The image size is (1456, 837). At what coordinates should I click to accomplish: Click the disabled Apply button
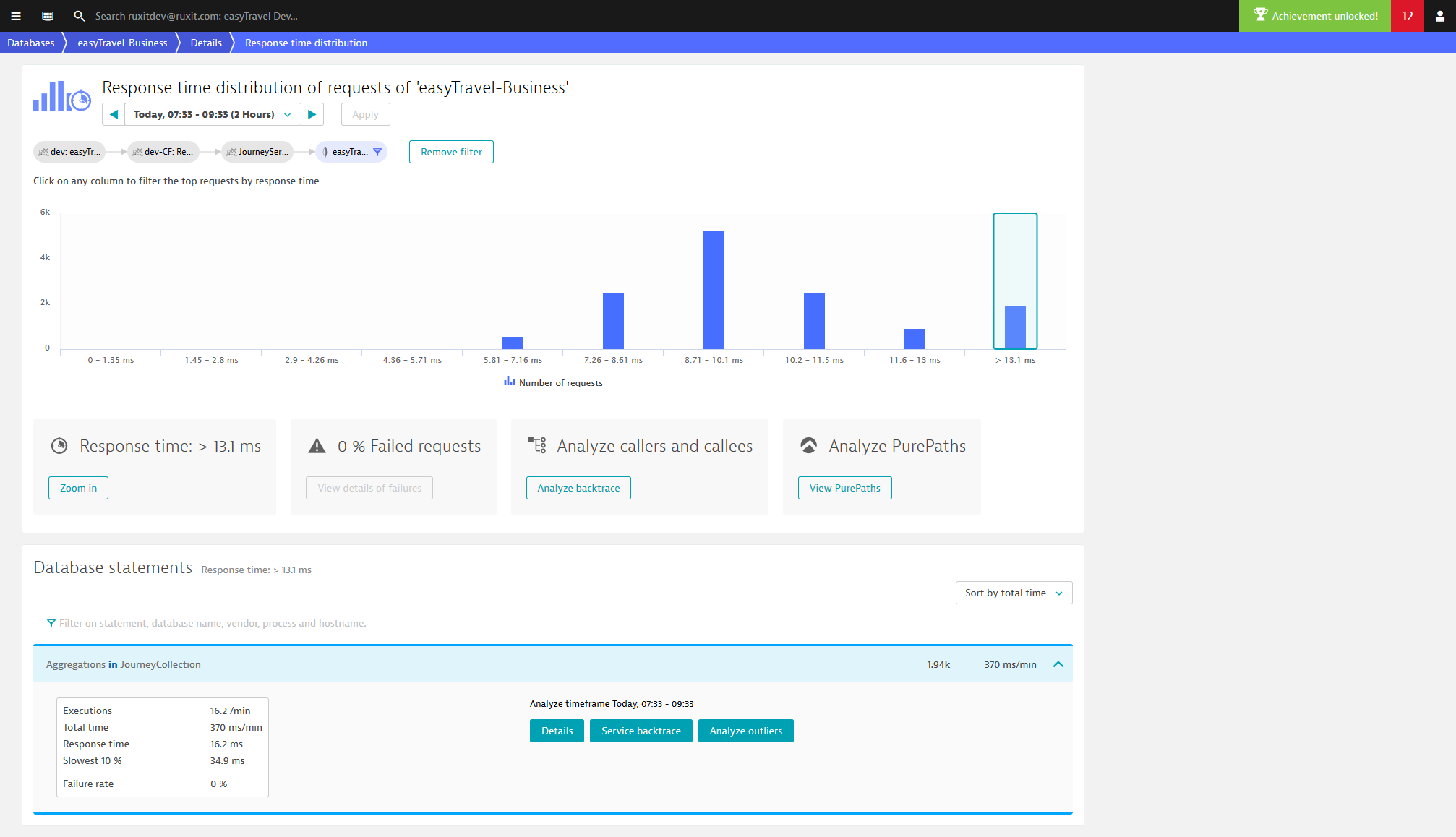(x=365, y=114)
